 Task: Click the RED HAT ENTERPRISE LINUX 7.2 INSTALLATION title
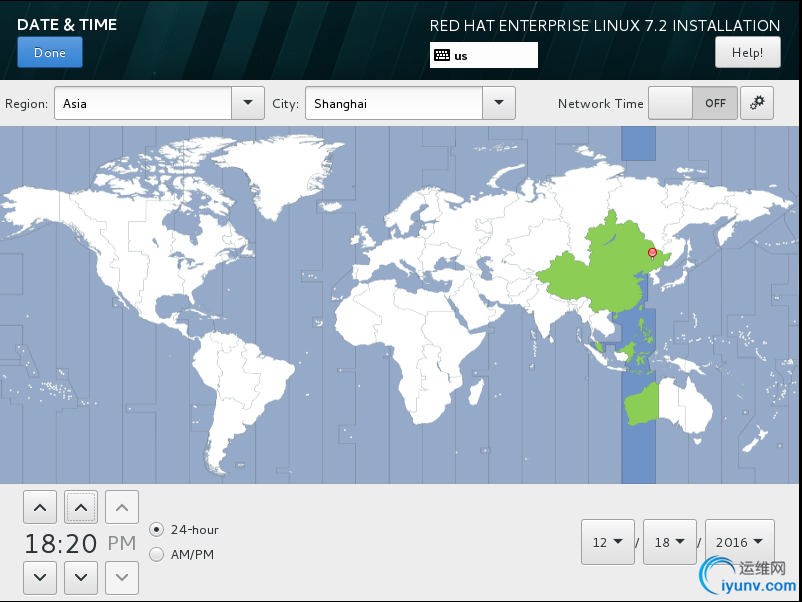tap(605, 26)
